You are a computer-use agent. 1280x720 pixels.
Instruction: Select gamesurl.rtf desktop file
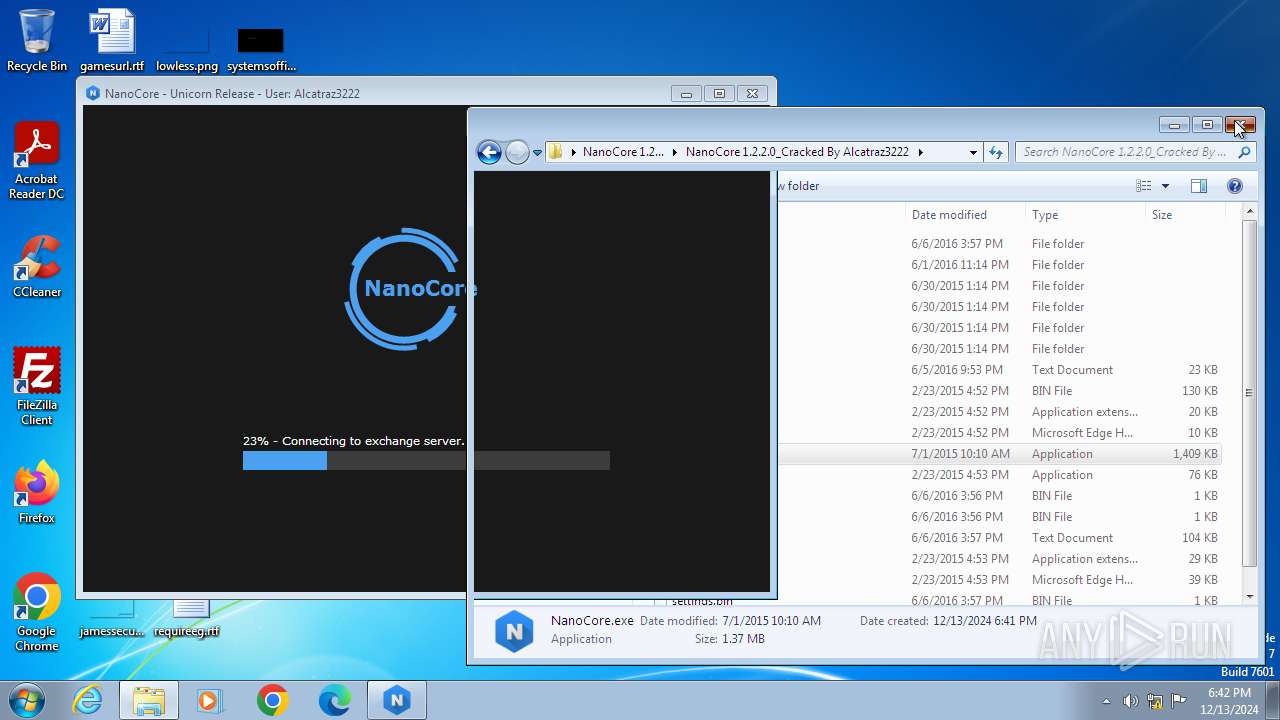(112, 40)
